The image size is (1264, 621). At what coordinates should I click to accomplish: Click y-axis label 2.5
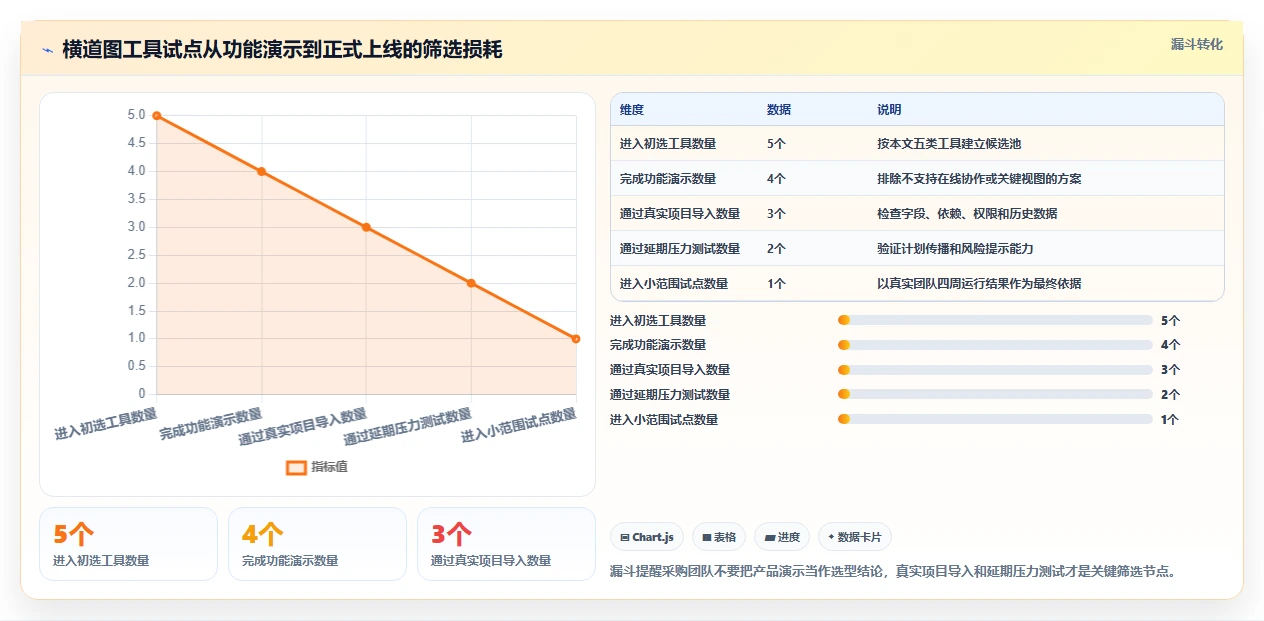136,255
